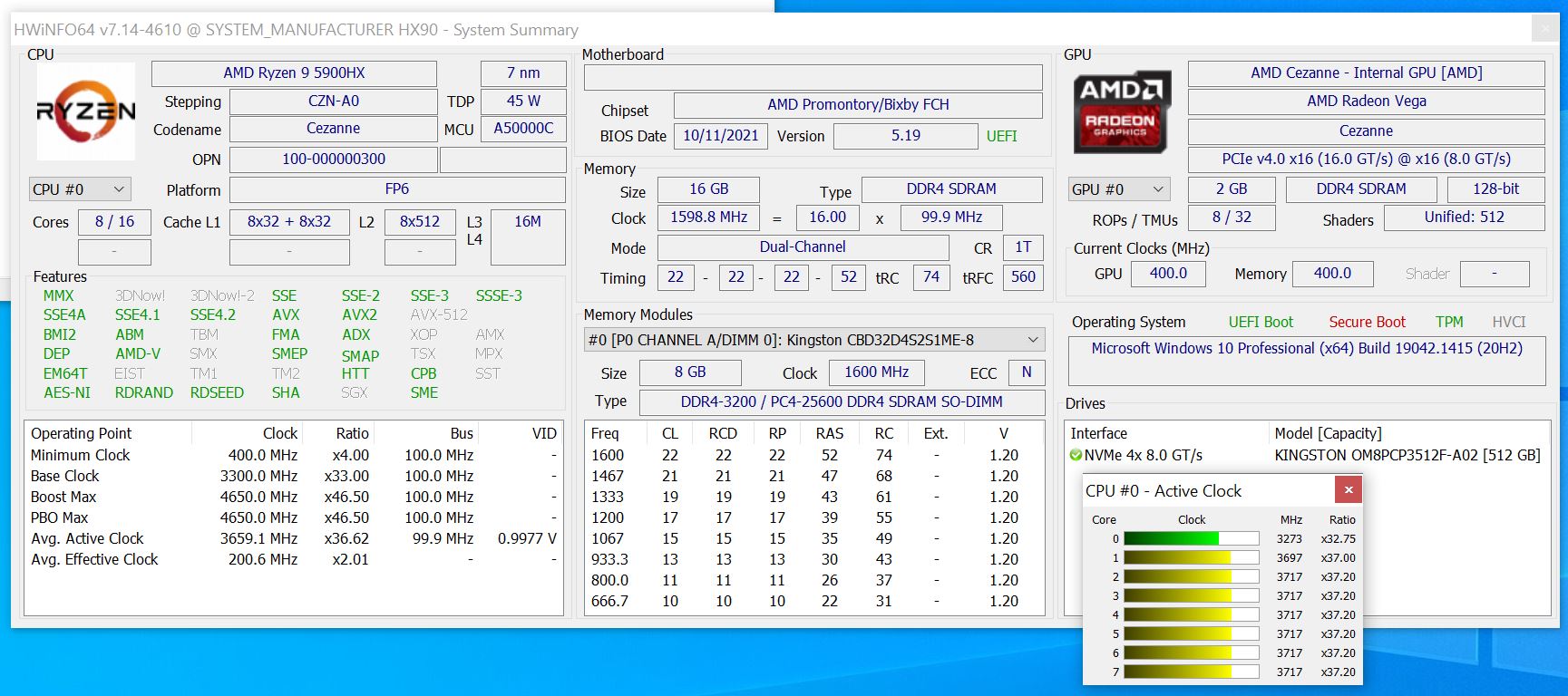
Task: Click the Interface column header in Drives
Action: 1098,433
